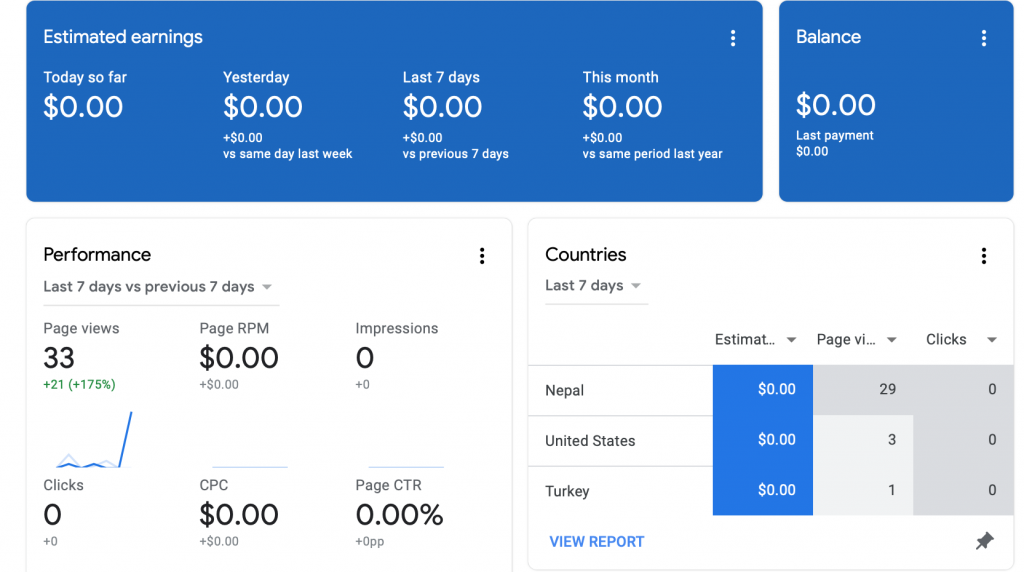Click the Page CTR 0.00% value
1024x572 pixels.
pos(400,515)
